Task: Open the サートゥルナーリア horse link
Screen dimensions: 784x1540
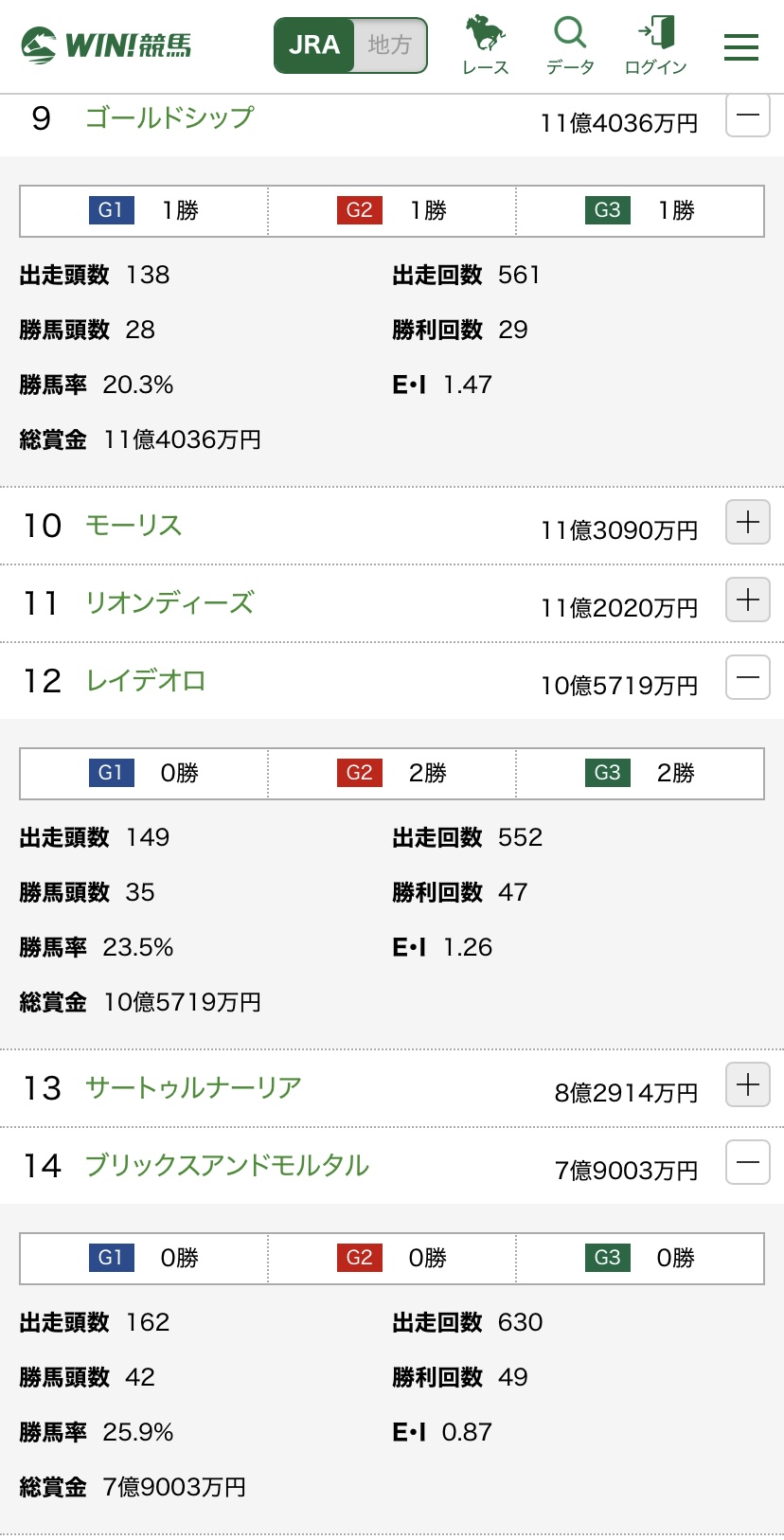Action: click(193, 1087)
